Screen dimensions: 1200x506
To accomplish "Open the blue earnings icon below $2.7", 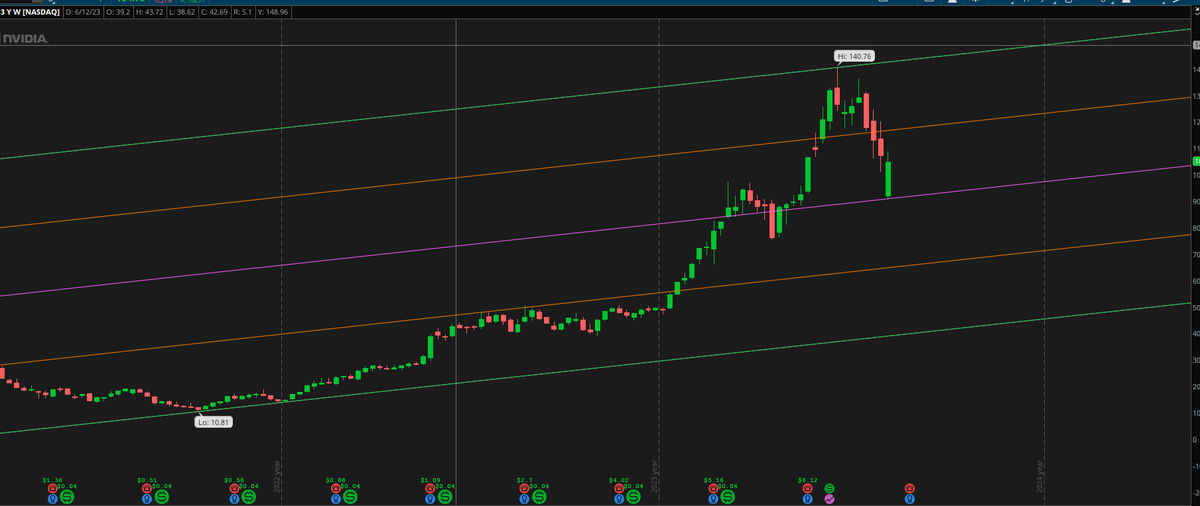I will [524, 498].
